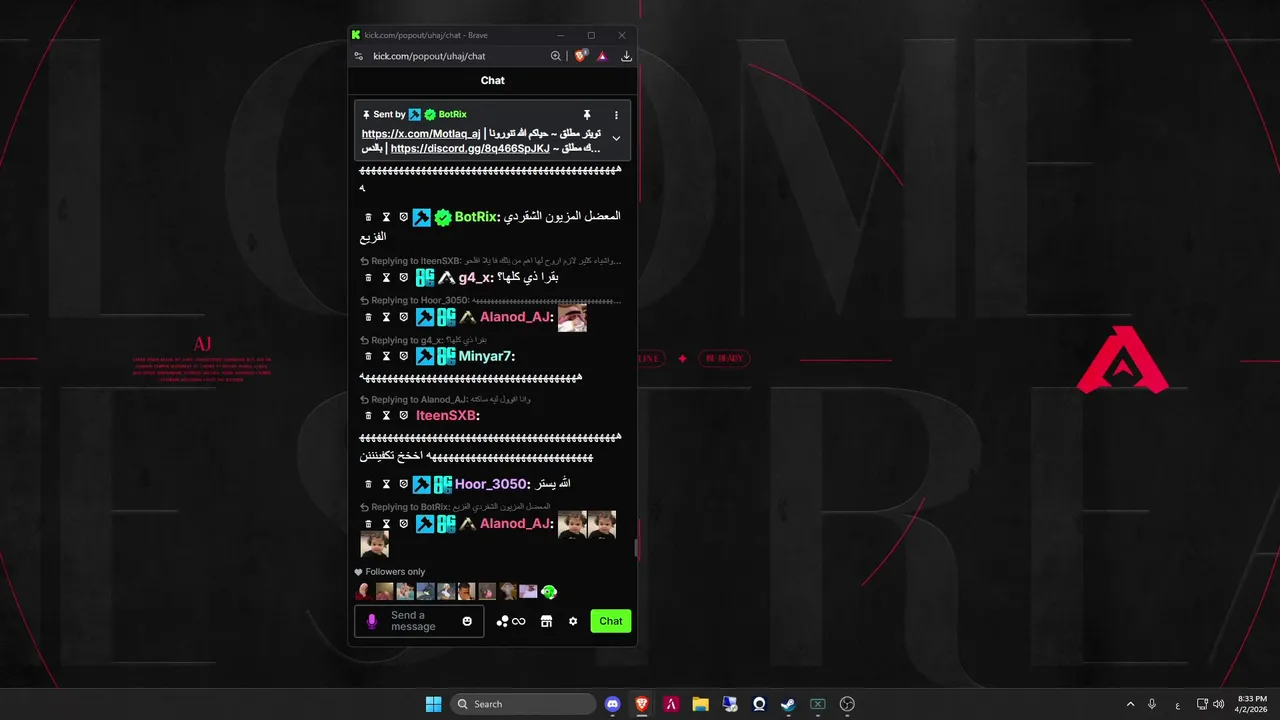Open Steam from the taskbar

coord(788,704)
